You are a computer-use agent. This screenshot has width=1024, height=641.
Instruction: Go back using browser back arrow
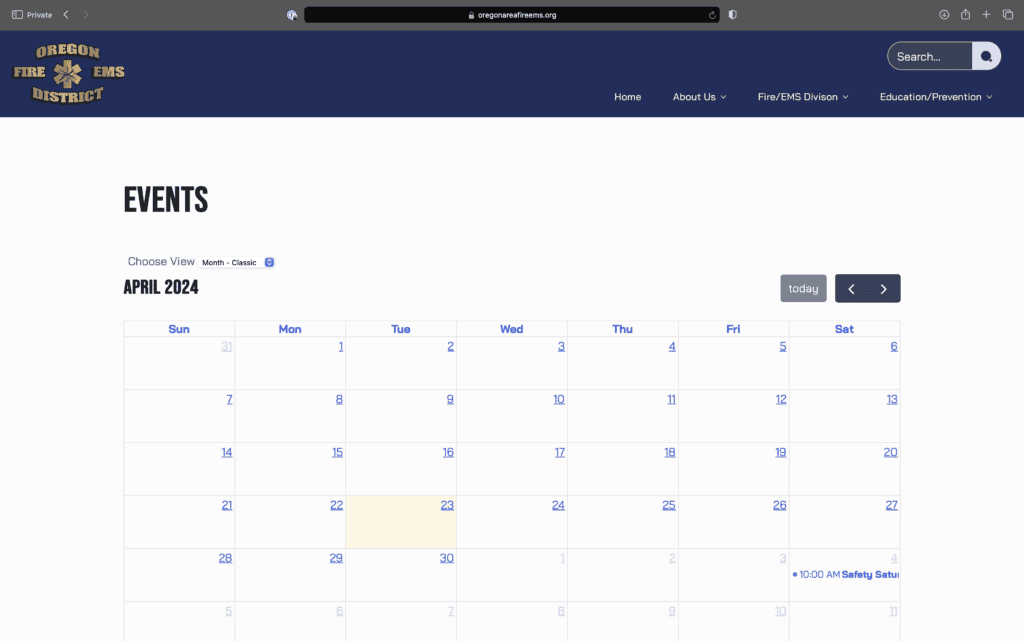tap(66, 15)
